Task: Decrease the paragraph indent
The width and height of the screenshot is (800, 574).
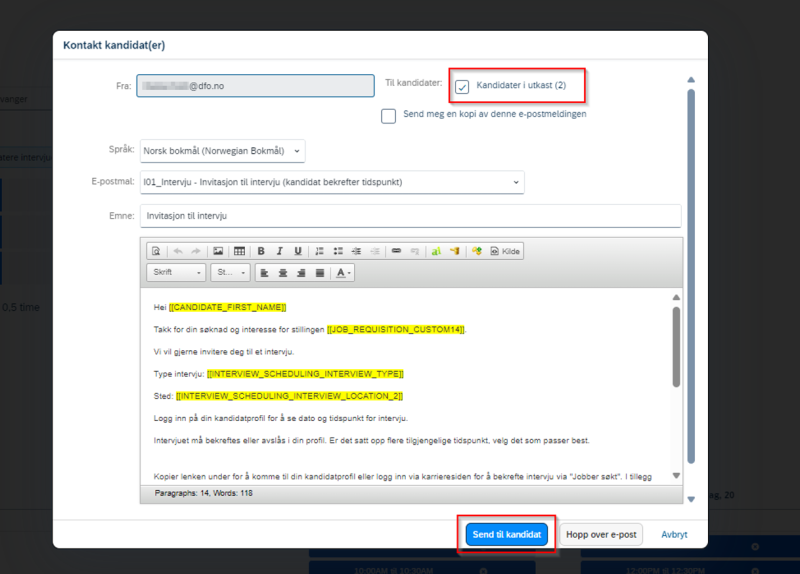Action: pyautogui.click(x=374, y=251)
